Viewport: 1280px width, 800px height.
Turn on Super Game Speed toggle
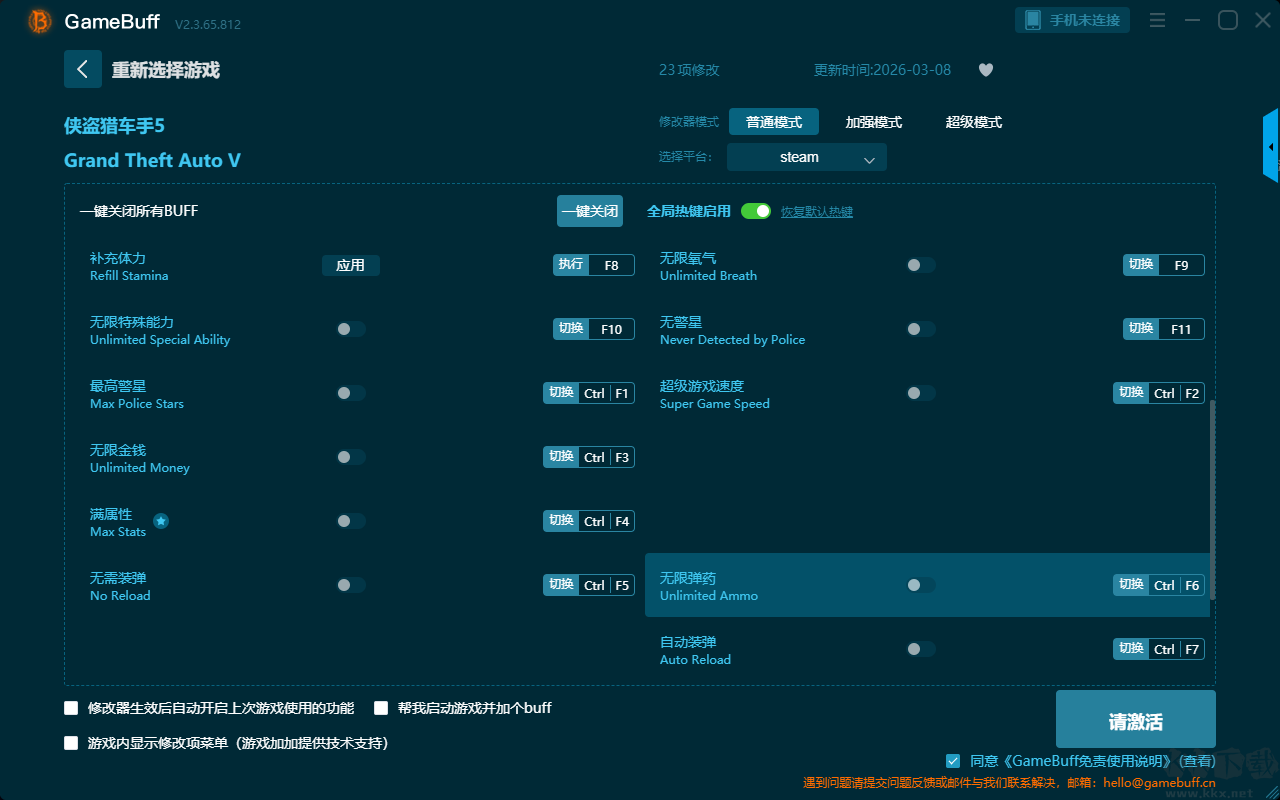921,393
